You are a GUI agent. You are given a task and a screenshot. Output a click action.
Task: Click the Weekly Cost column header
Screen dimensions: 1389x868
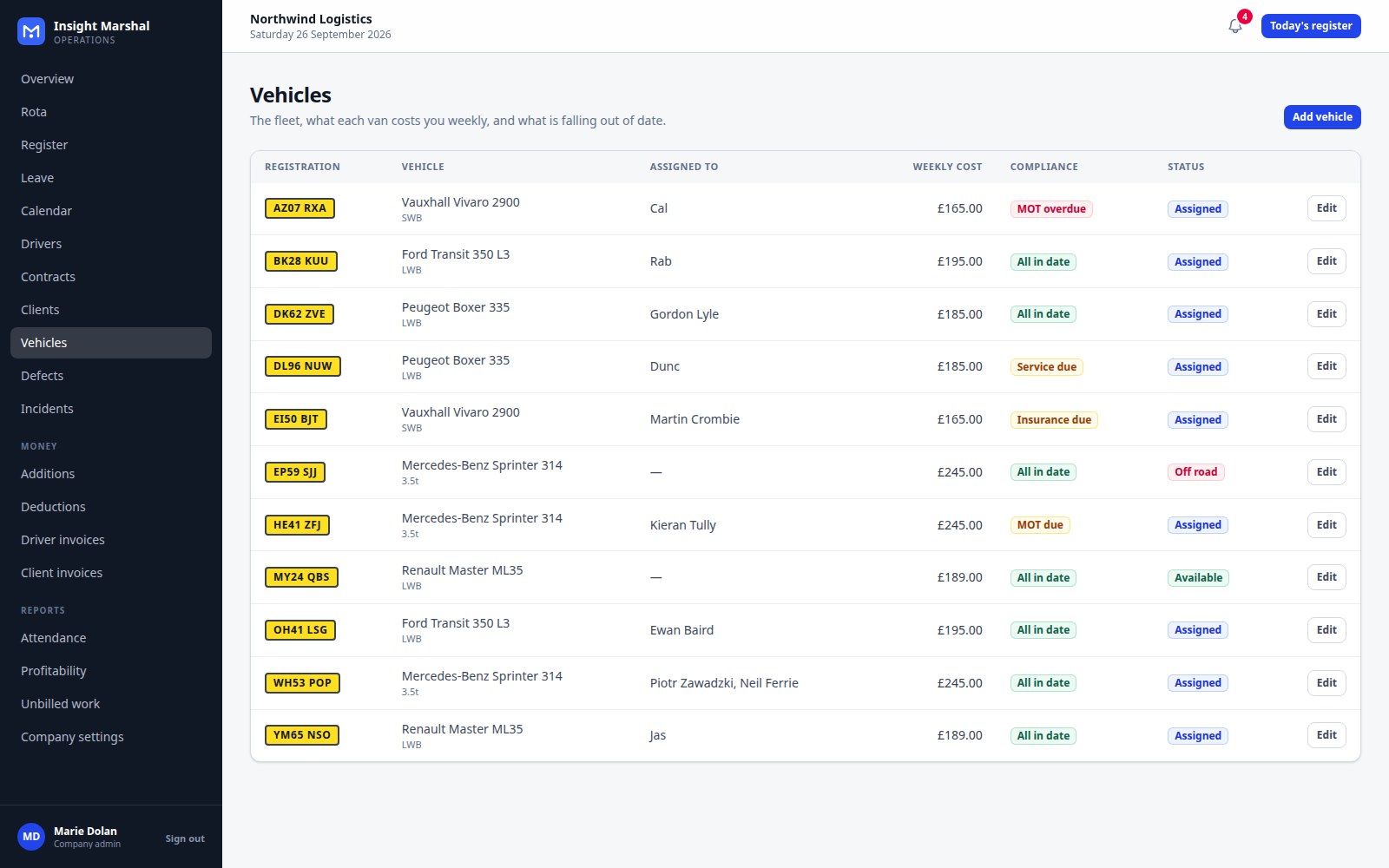click(x=947, y=167)
